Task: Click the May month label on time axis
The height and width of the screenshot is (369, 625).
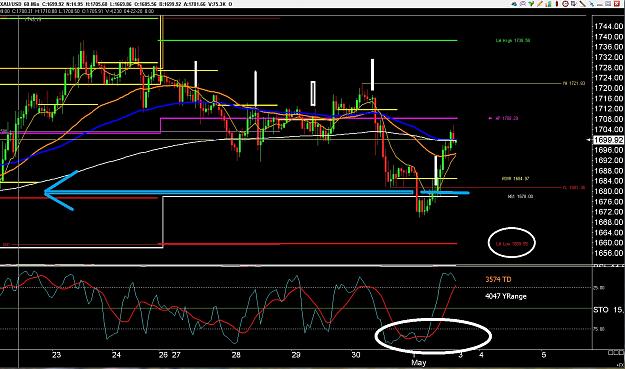Action: 419,363
